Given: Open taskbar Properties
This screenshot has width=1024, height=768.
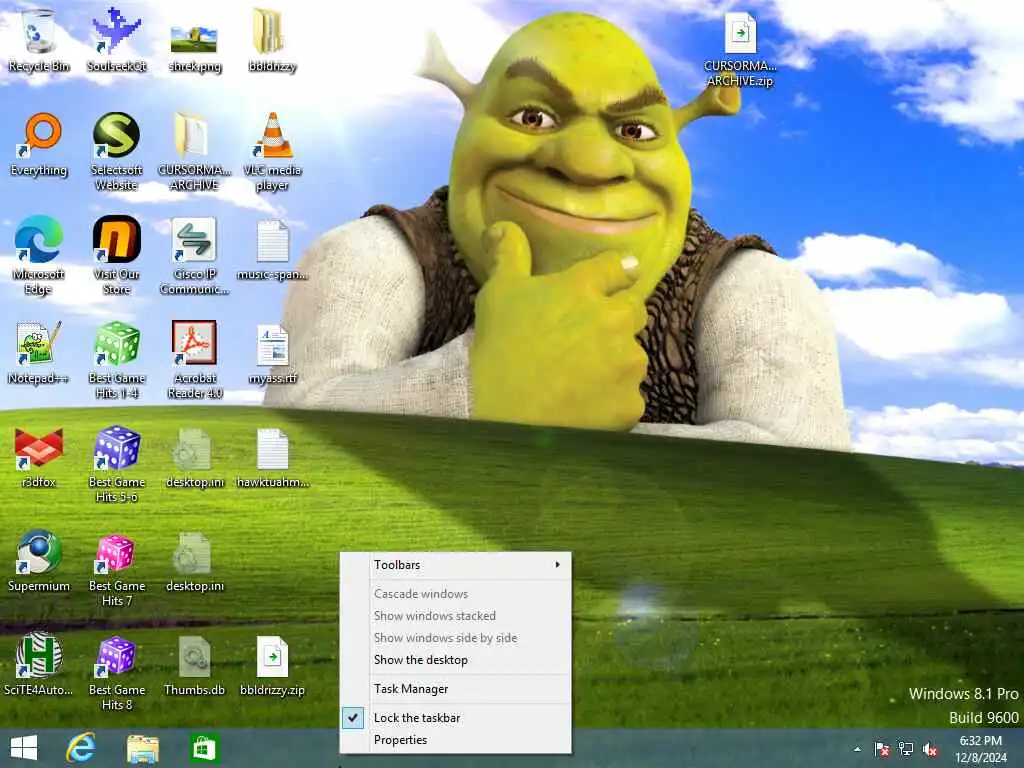Looking at the screenshot, I should pos(456,740).
